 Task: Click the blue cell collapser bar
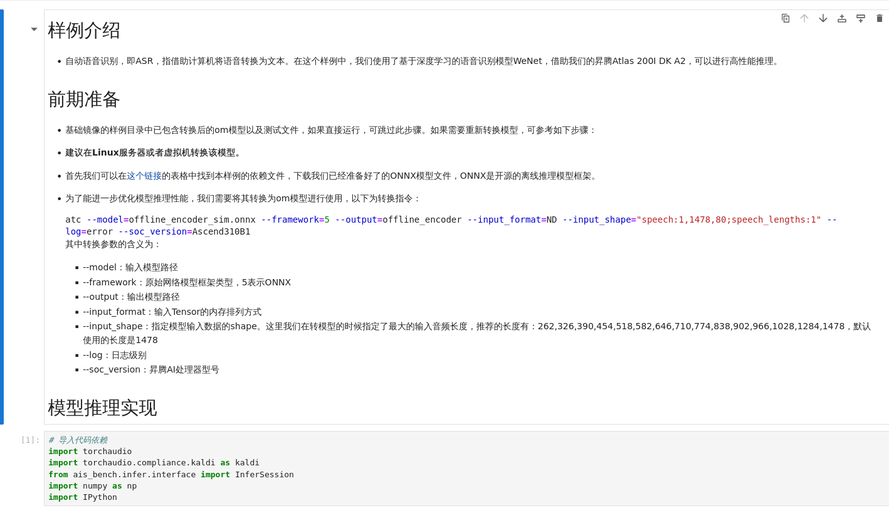pos(2,217)
